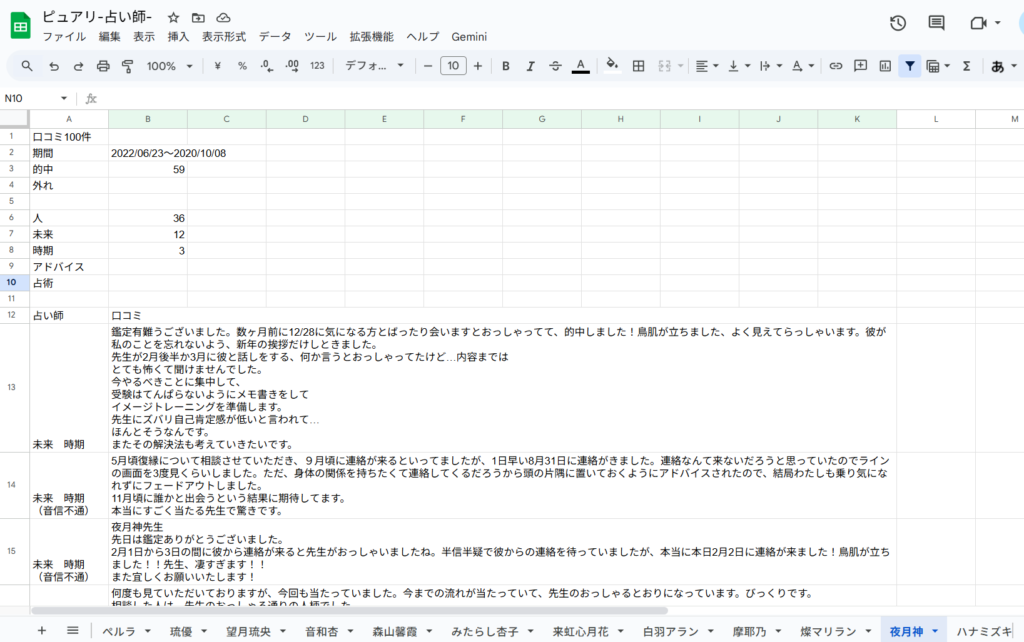Switch to the 音和杏 sheet tab
This screenshot has height=642, width=1024.
pos(321,631)
